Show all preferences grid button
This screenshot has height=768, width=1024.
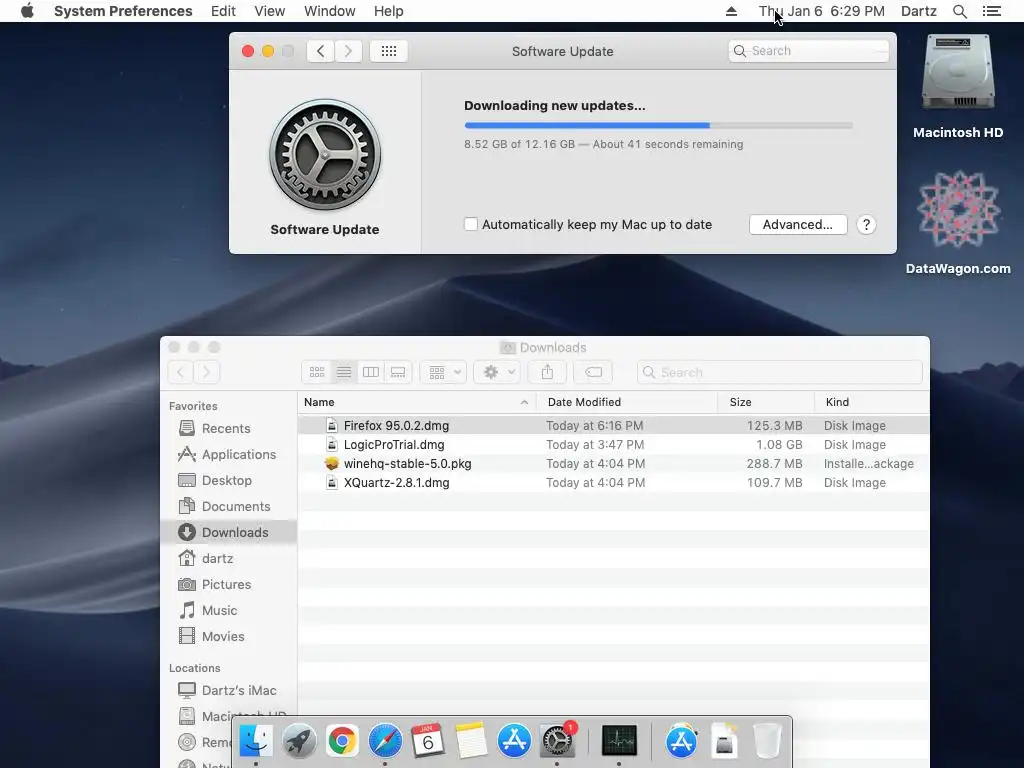pos(389,51)
